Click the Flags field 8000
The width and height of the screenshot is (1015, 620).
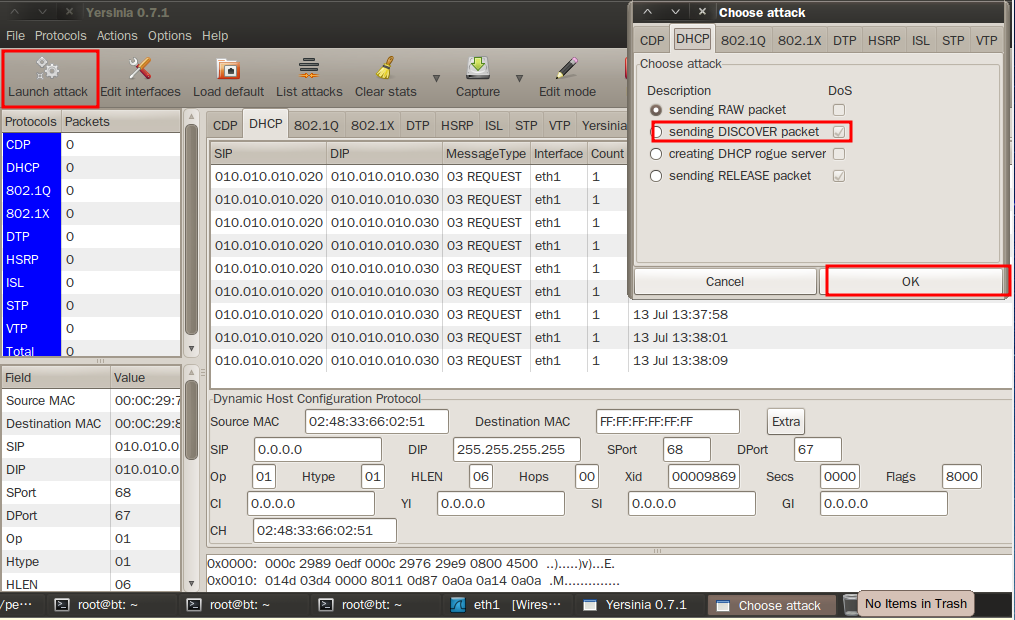pos(962,476)
